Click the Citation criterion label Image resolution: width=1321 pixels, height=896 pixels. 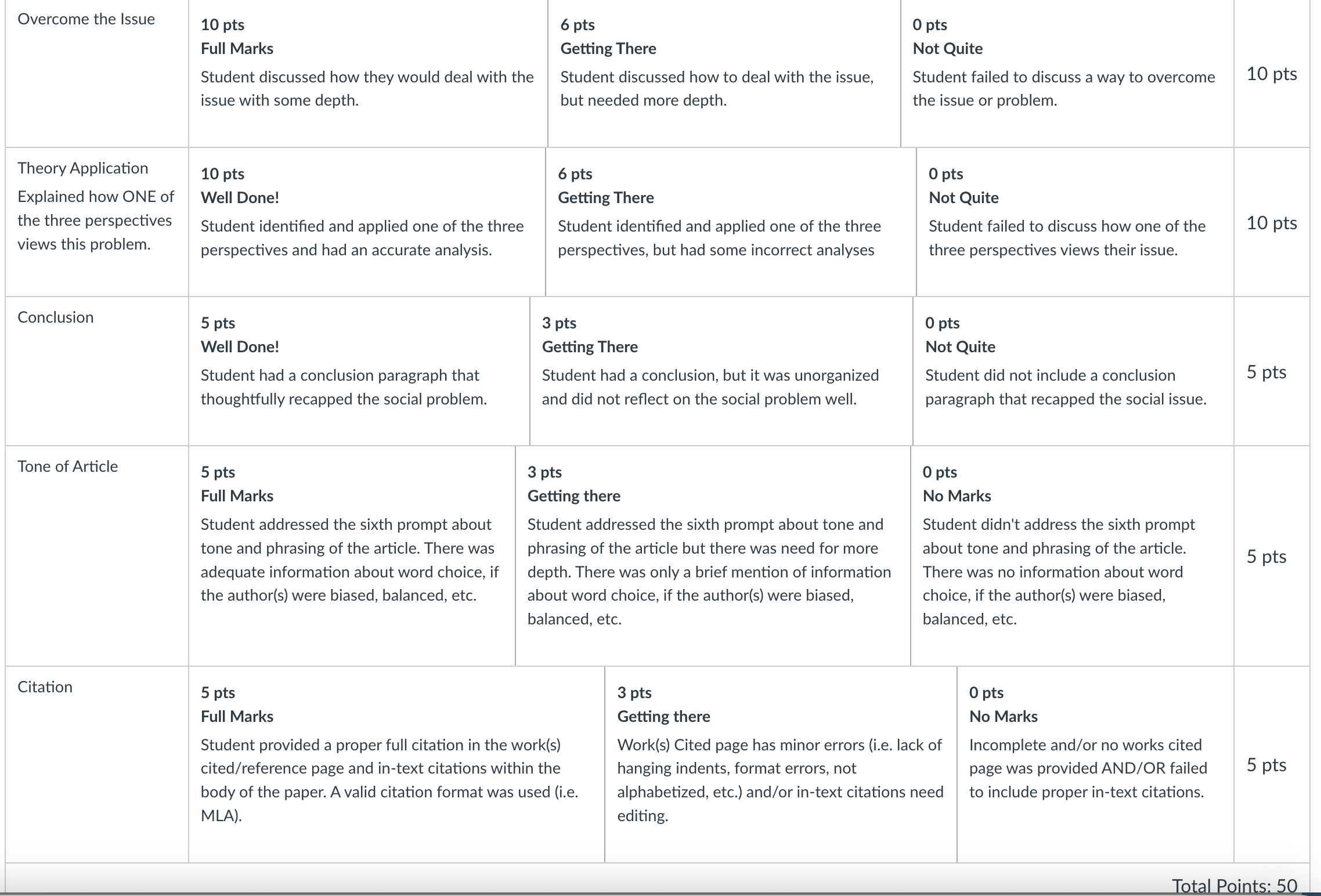[x=45, y=687]
